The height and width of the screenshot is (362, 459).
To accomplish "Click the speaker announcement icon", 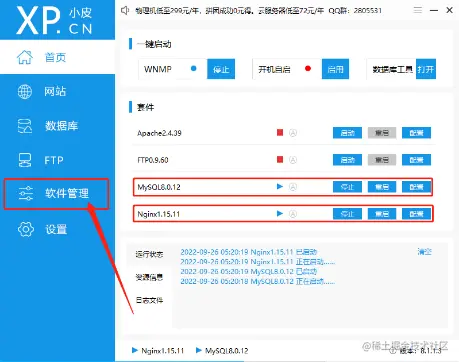I will click(125, 11).
